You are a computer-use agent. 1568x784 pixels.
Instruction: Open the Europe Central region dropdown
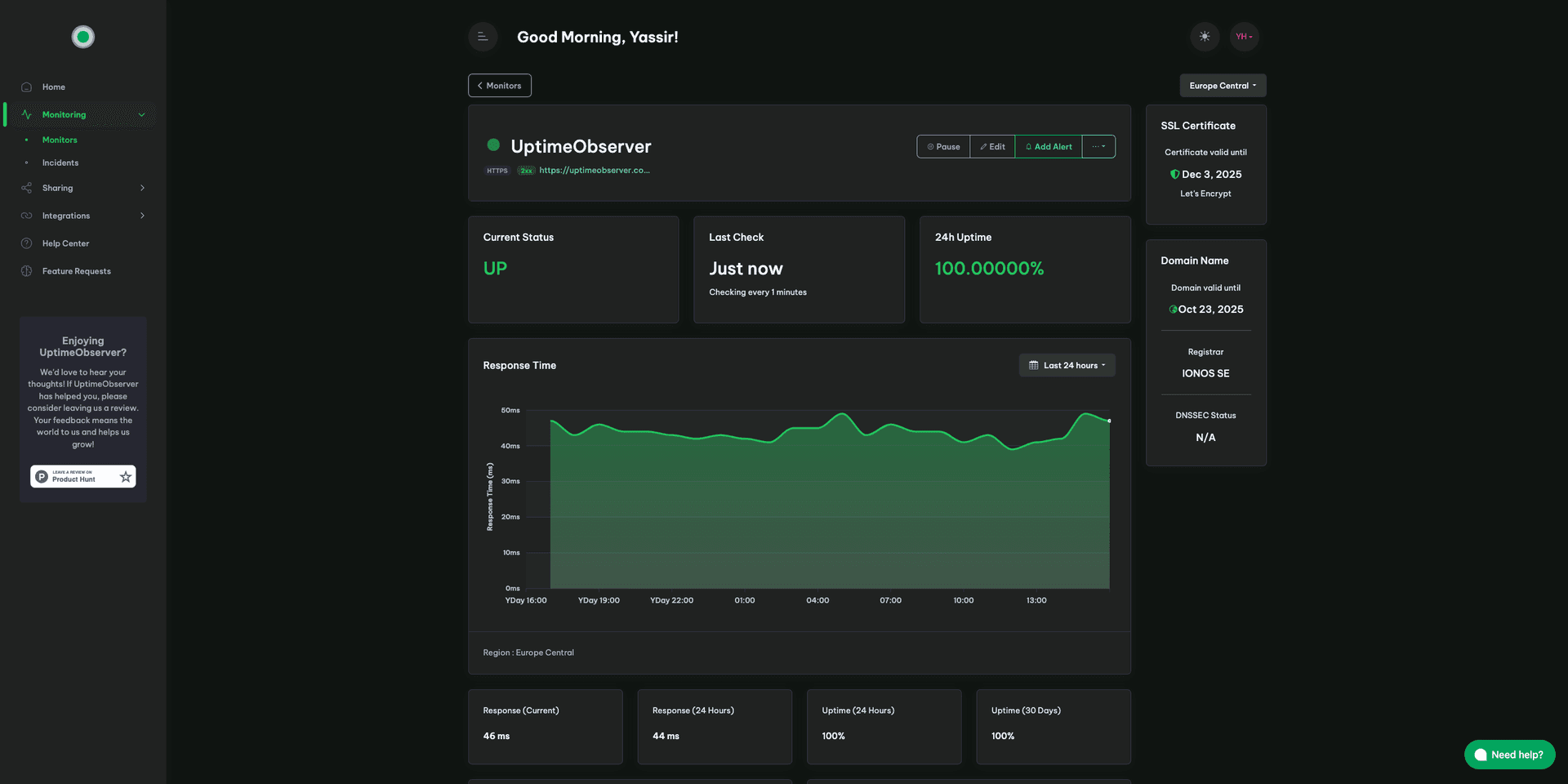tap(1223, 86)
